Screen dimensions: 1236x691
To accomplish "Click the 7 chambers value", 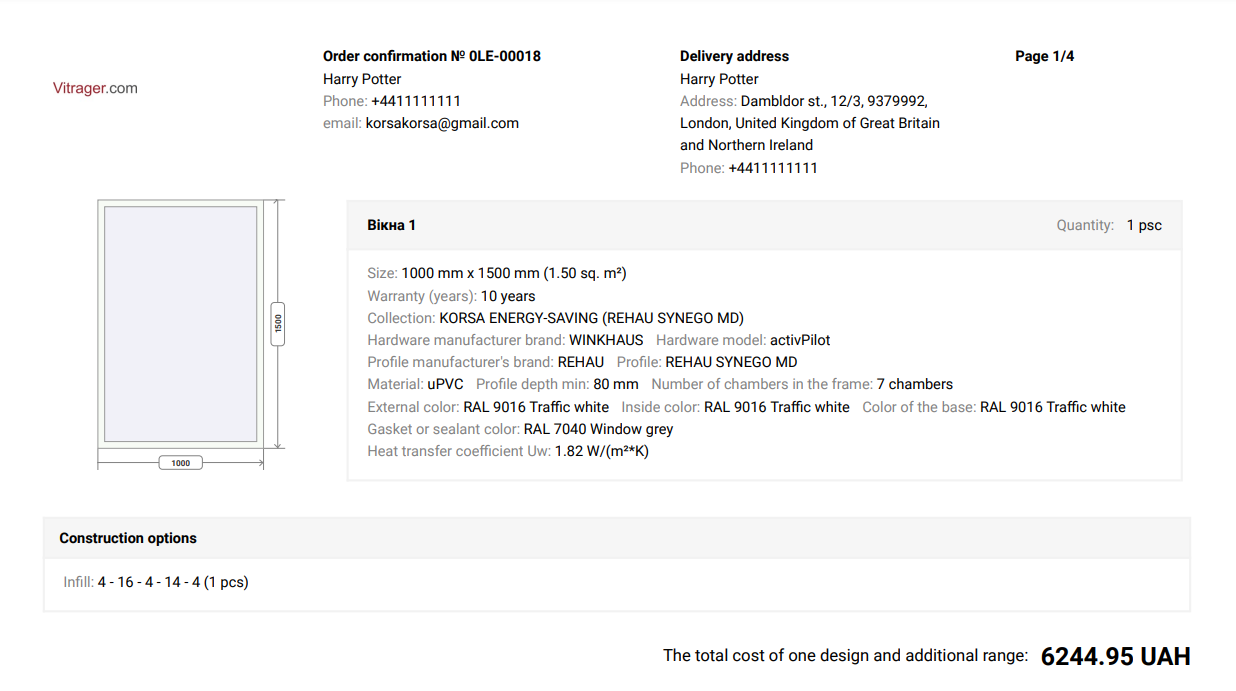I will click(915, 384).
